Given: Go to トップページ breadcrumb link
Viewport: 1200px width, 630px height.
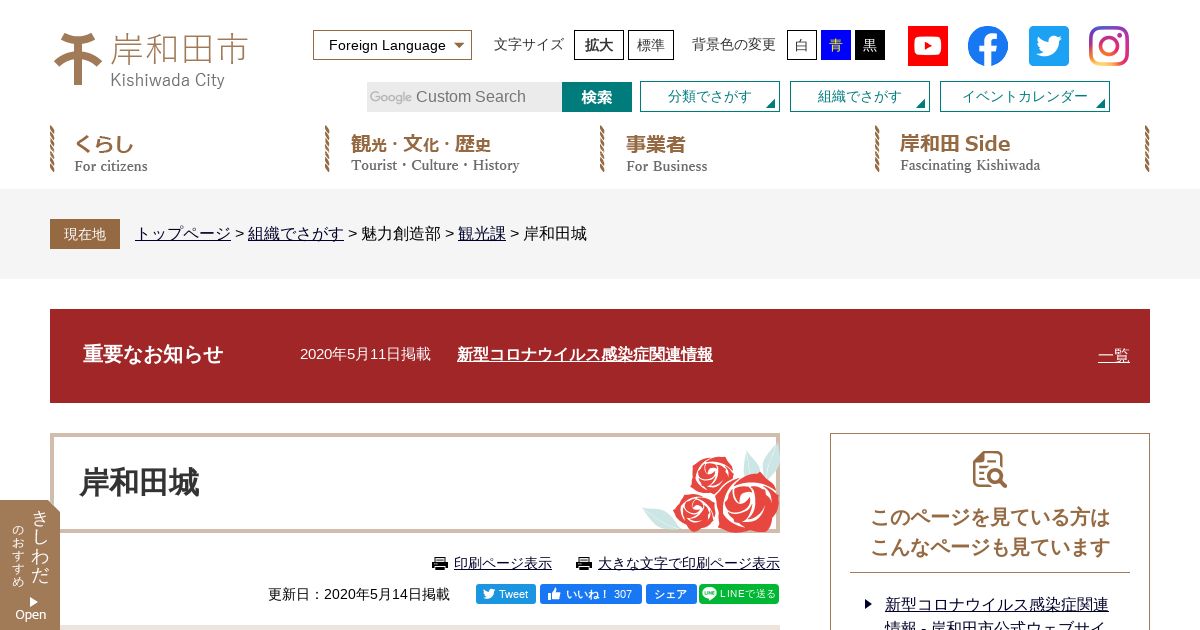Looking at the screenshot, I should (183, 233).
